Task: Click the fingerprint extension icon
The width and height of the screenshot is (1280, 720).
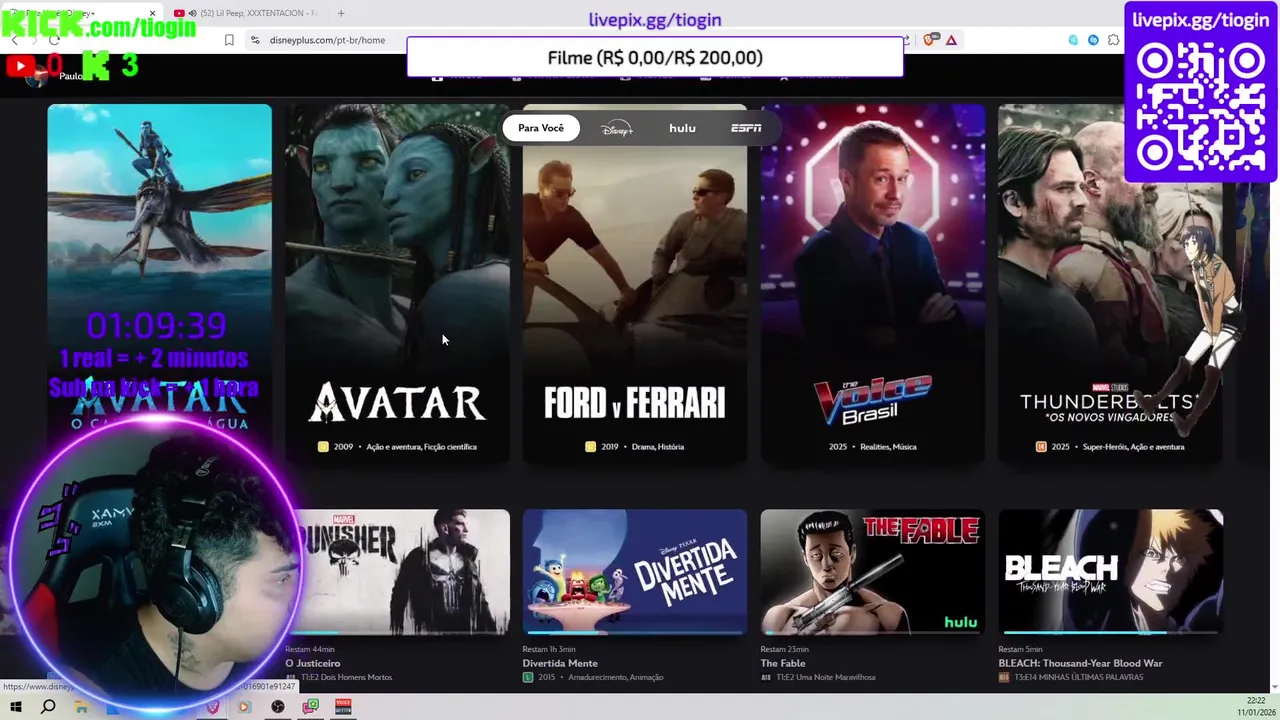Action: click(x=1073, y=40)
